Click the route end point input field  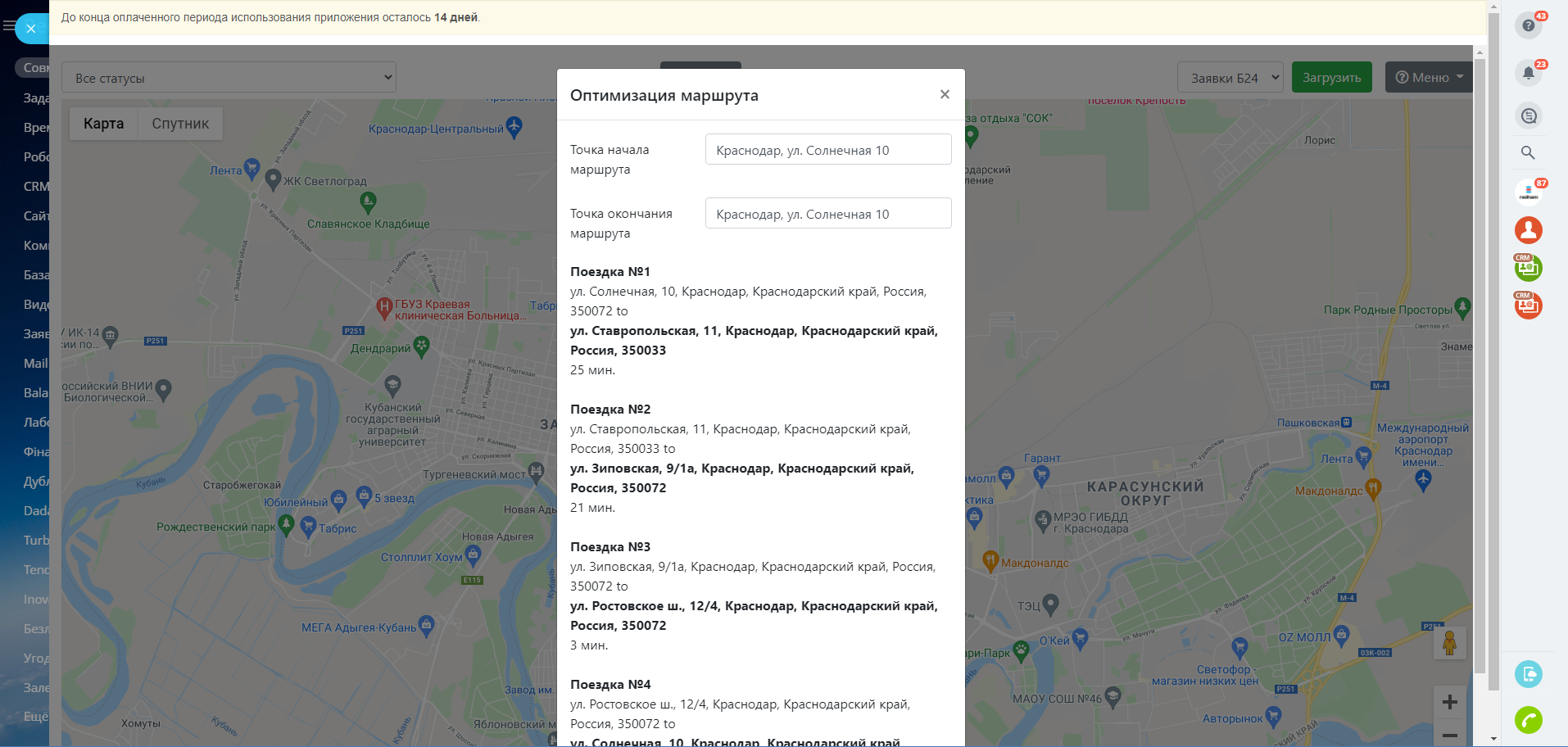point(827,214)
